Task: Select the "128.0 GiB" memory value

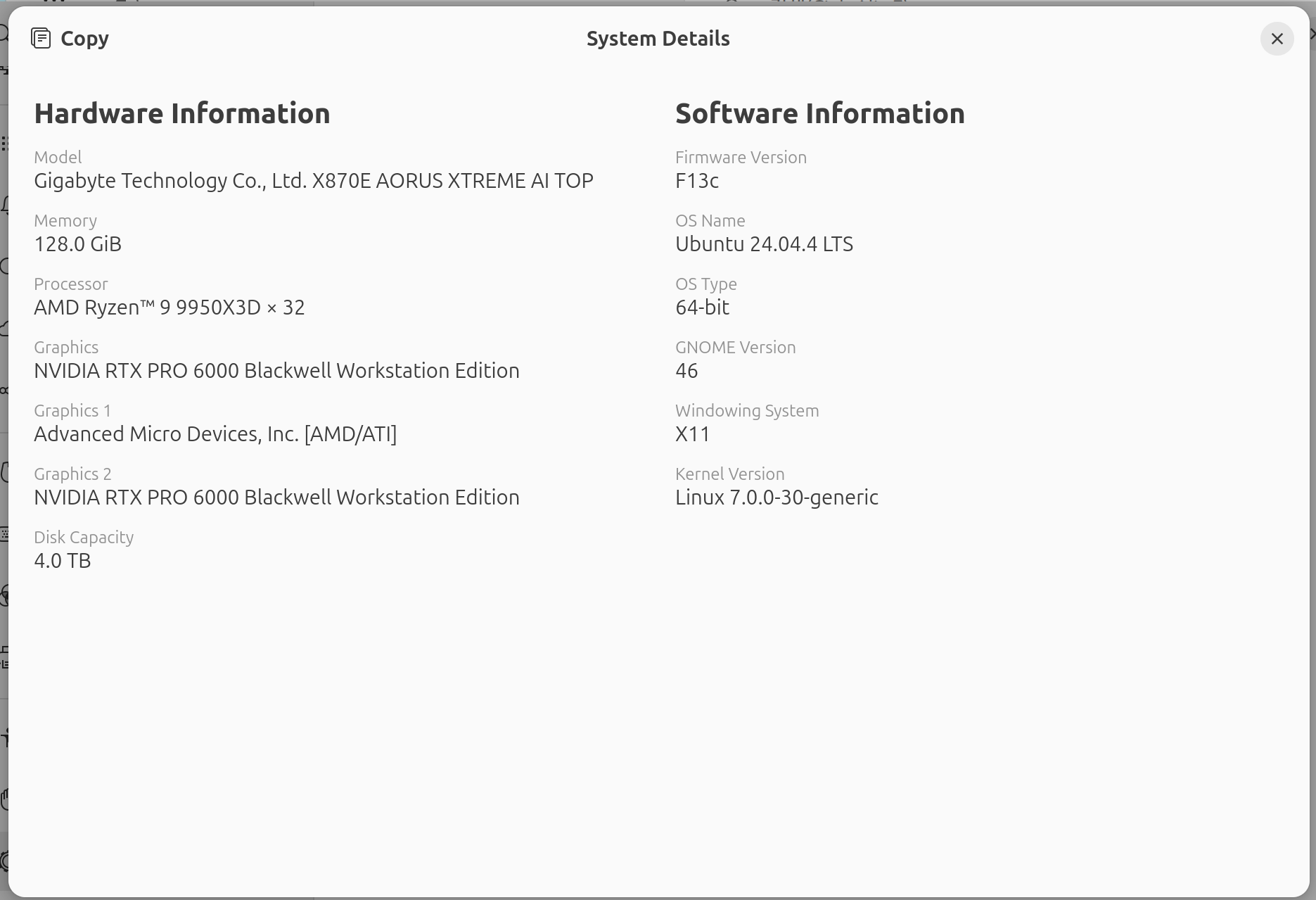Action: pyautogui.click(x=78, y=244)
